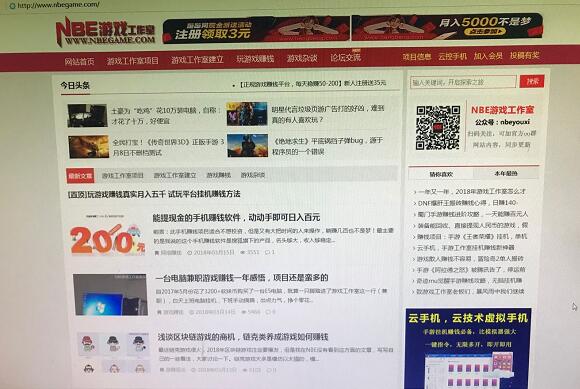
Task: Select the 游戏杂谈 tab in article list
Action: (x=253, y=175)
